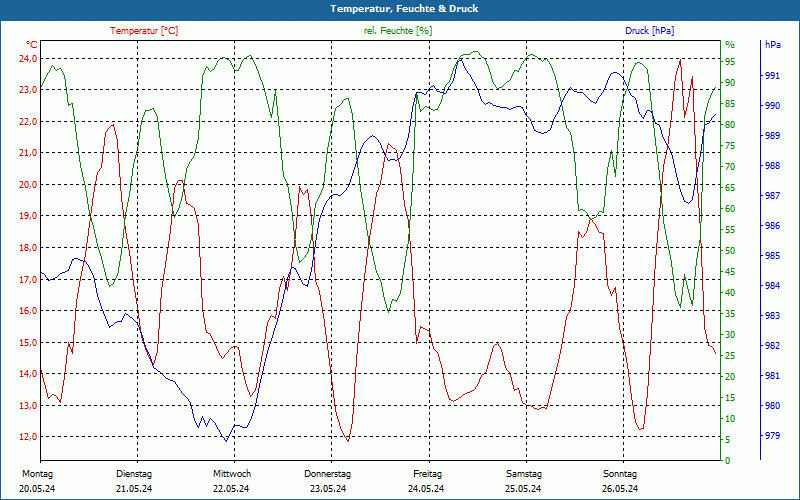
Task: Click the '40' humidity axis value
Action: tap(731, 293)
